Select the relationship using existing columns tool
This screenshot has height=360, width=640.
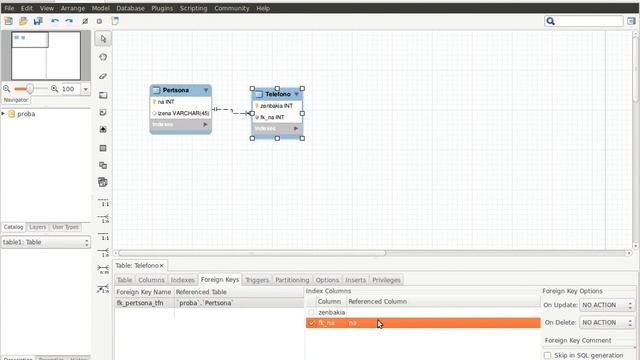(103, 289)
